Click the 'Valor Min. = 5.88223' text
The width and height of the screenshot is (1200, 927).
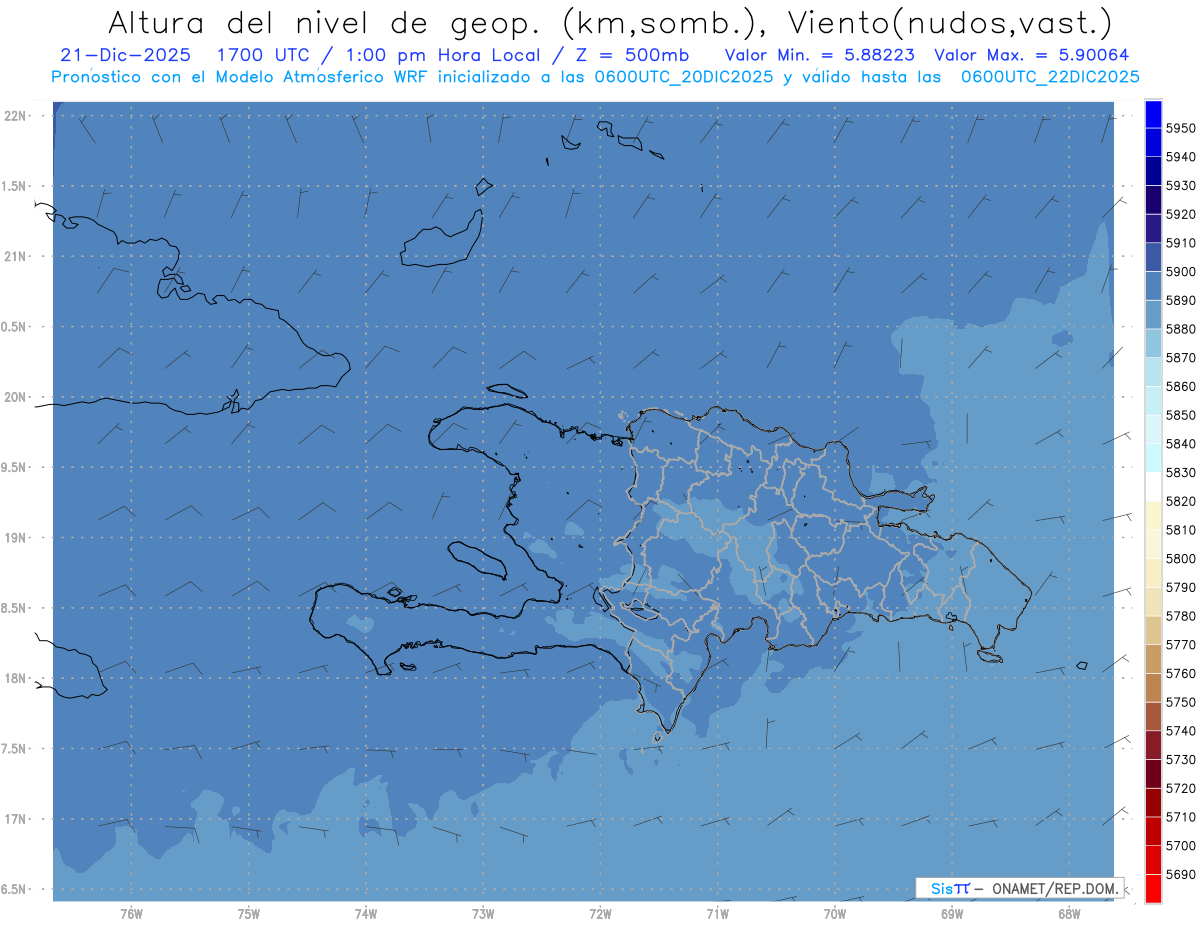point(820,56)
